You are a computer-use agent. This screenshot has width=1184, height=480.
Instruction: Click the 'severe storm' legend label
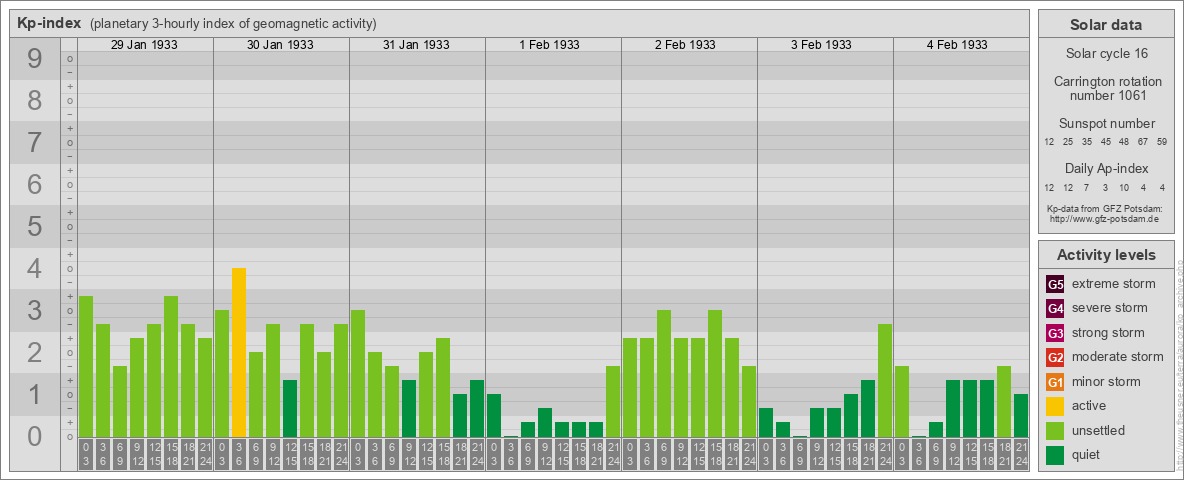click(1110, 308)
